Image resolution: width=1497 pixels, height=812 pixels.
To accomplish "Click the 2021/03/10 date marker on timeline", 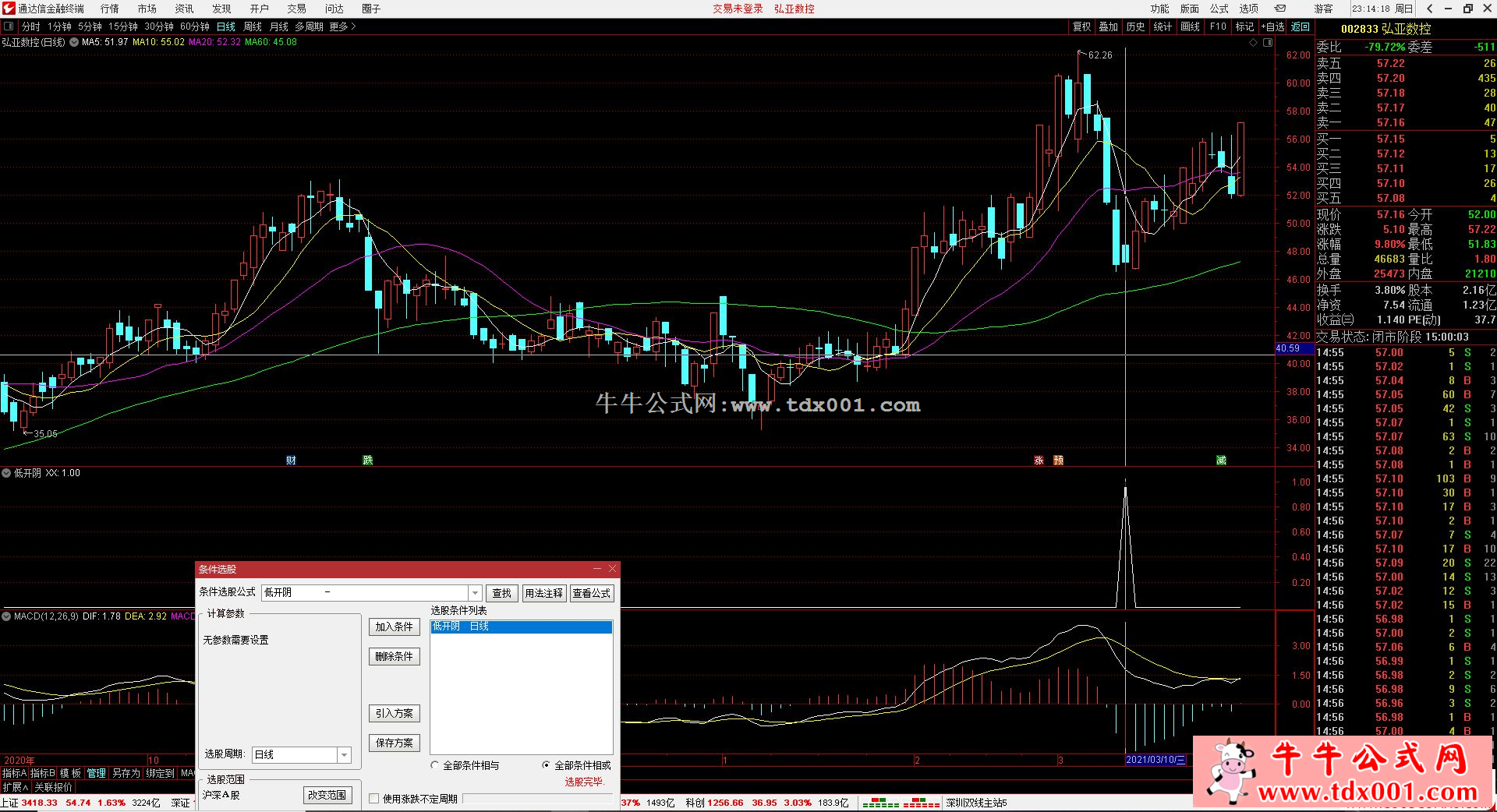I will pos(1155,760).
